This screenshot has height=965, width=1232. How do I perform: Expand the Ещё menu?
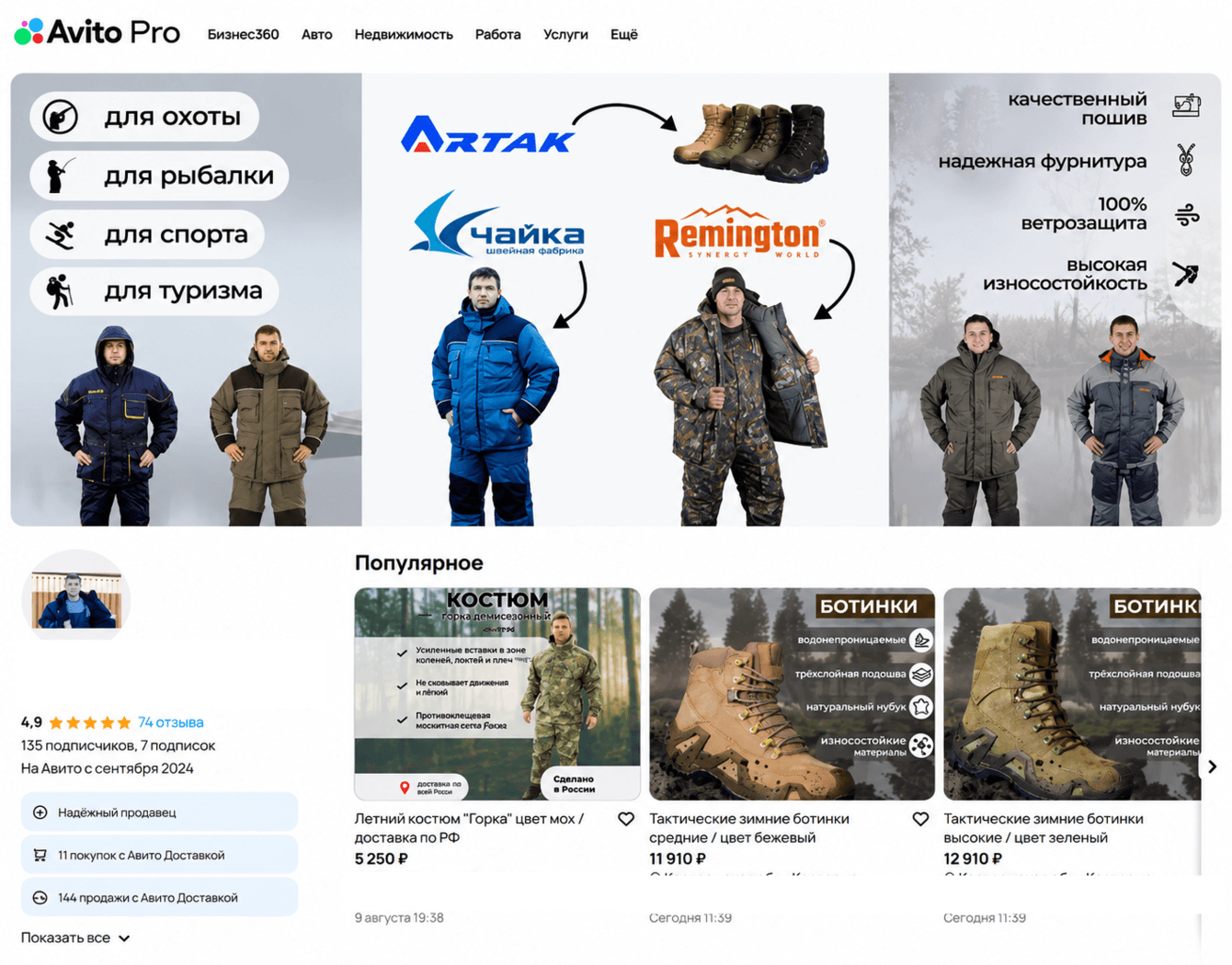(623, 34)
